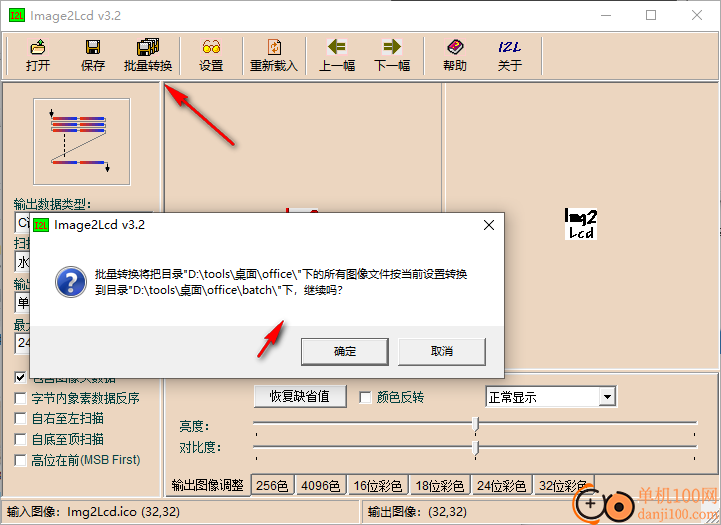Confirm batch conversion with 确定
Viewport: 721px width, 525px height.
(345, 352)
